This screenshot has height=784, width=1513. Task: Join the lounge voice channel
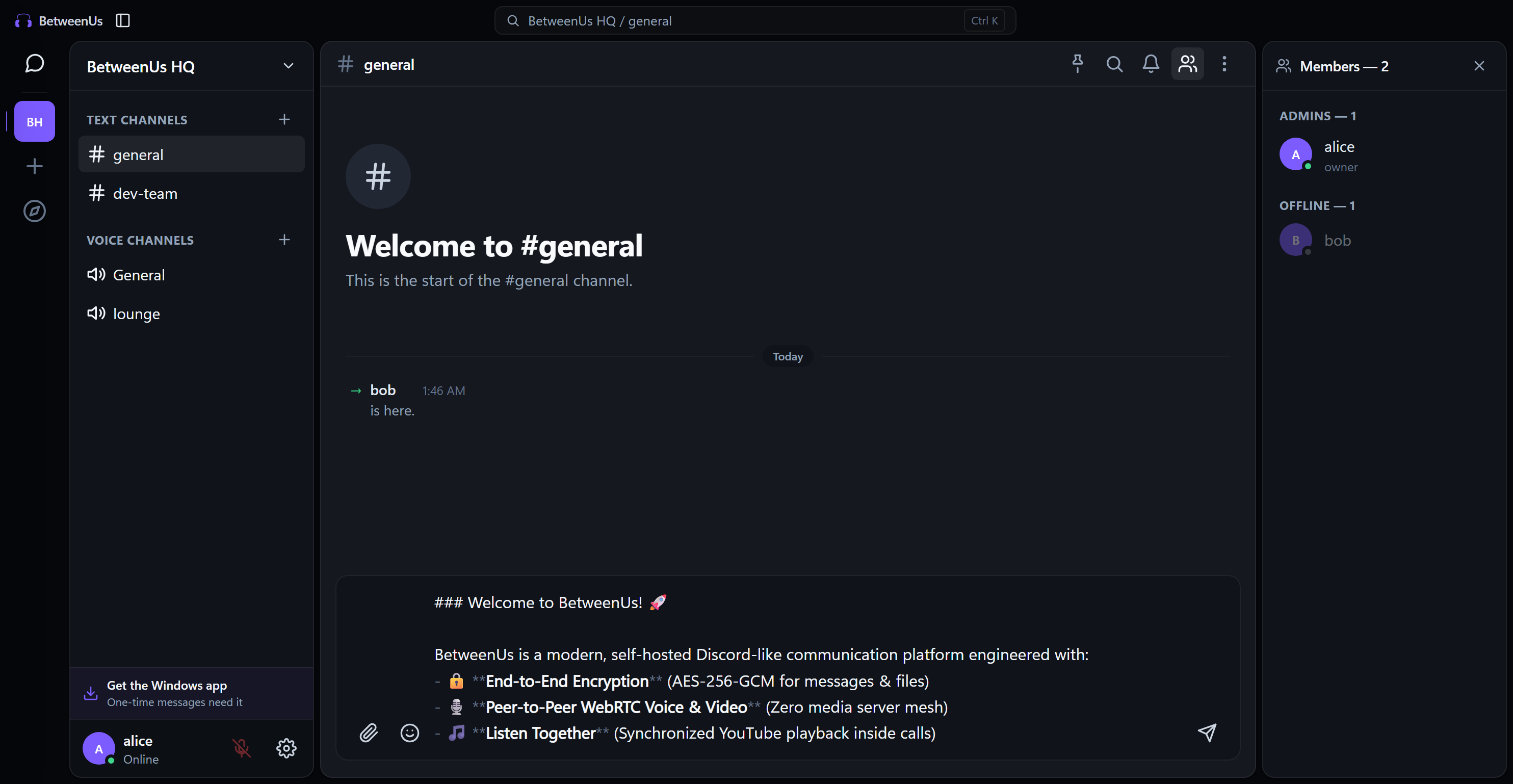click(x=192, y=313)
